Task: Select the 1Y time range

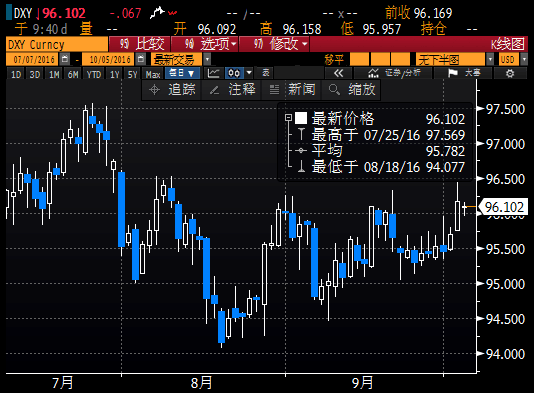Action: [115, 74]
